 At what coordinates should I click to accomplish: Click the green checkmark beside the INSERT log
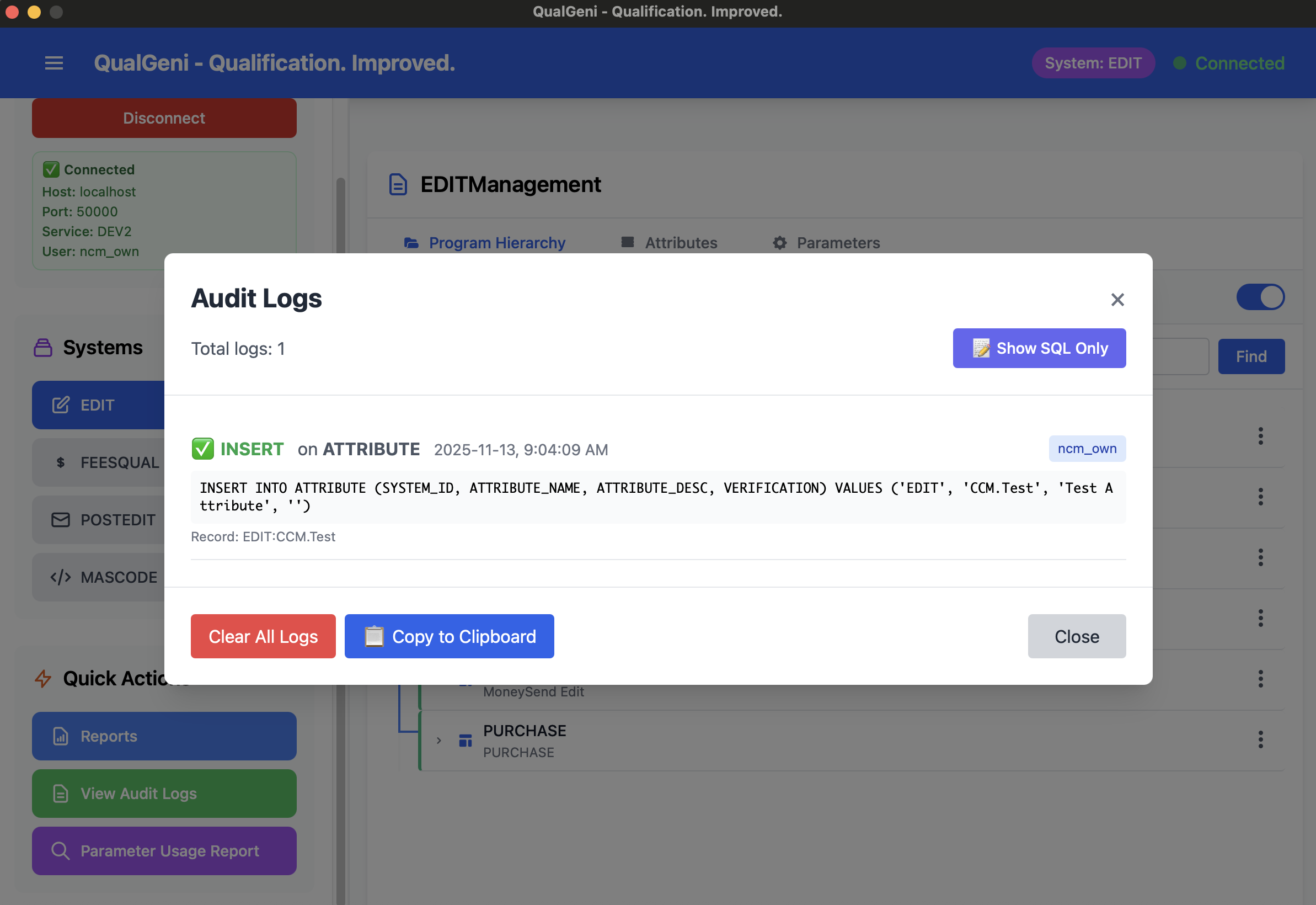point(204,449)
